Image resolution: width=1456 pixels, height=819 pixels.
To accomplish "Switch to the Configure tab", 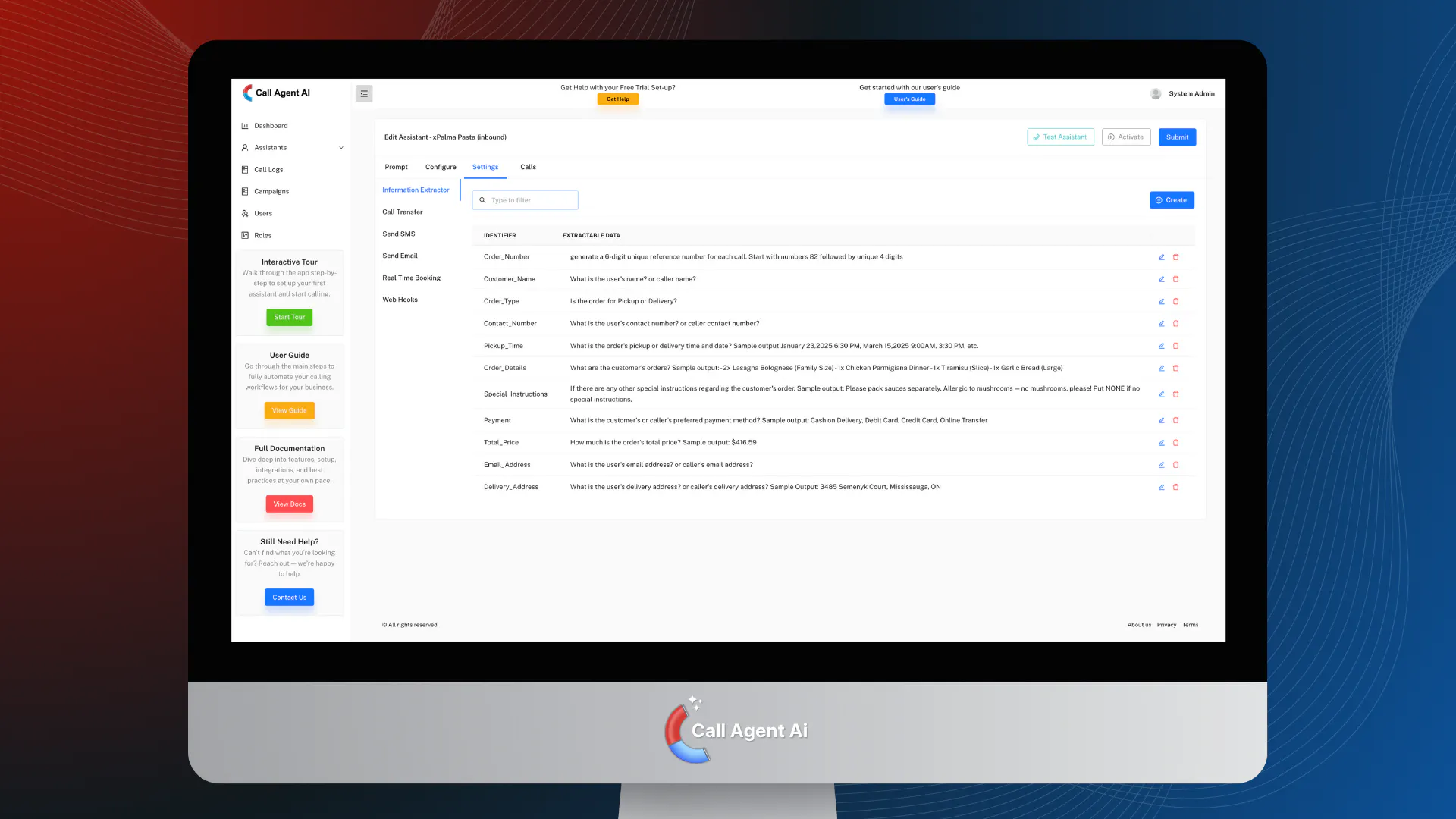I will point(441,167).
